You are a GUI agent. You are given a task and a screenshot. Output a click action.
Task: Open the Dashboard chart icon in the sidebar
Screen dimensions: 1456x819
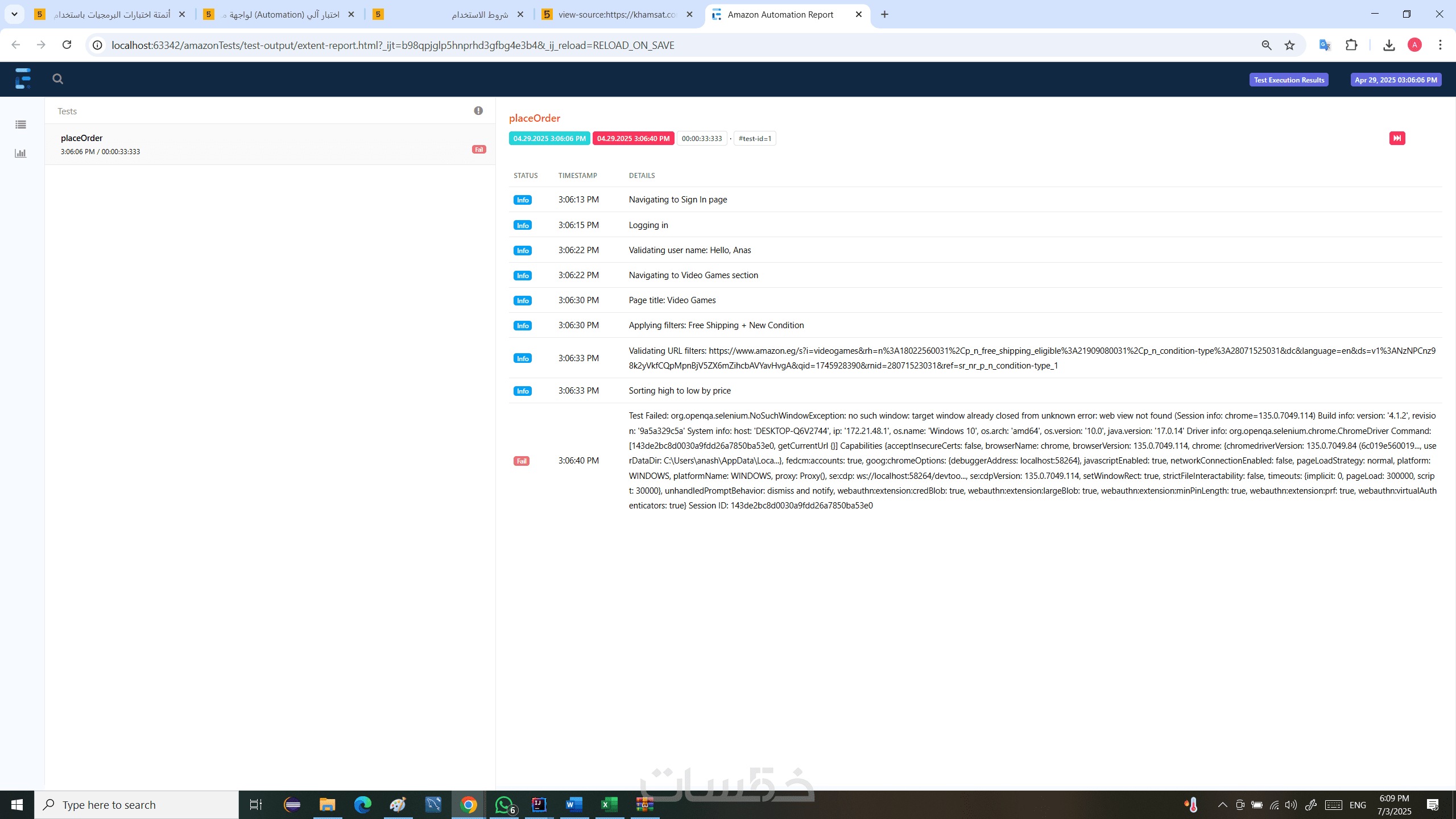click(21, 153)
